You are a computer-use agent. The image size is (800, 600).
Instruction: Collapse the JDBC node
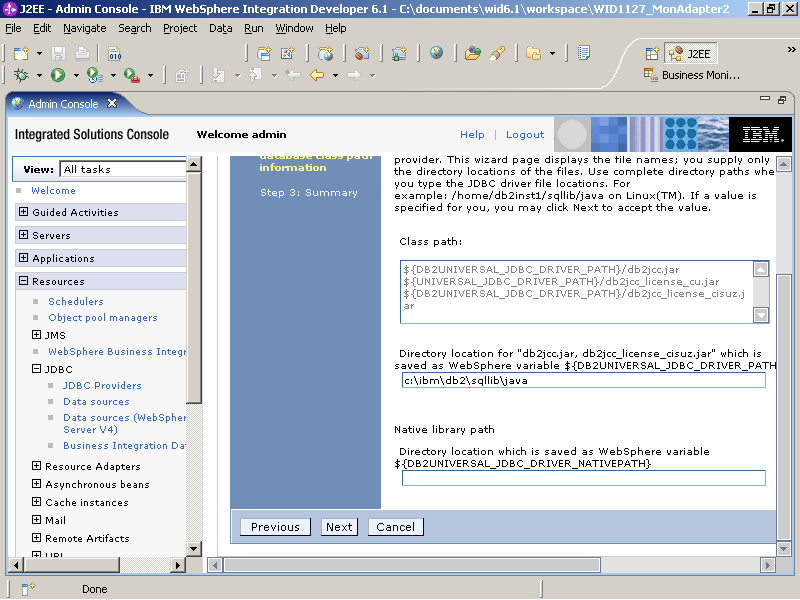point(36,368)
